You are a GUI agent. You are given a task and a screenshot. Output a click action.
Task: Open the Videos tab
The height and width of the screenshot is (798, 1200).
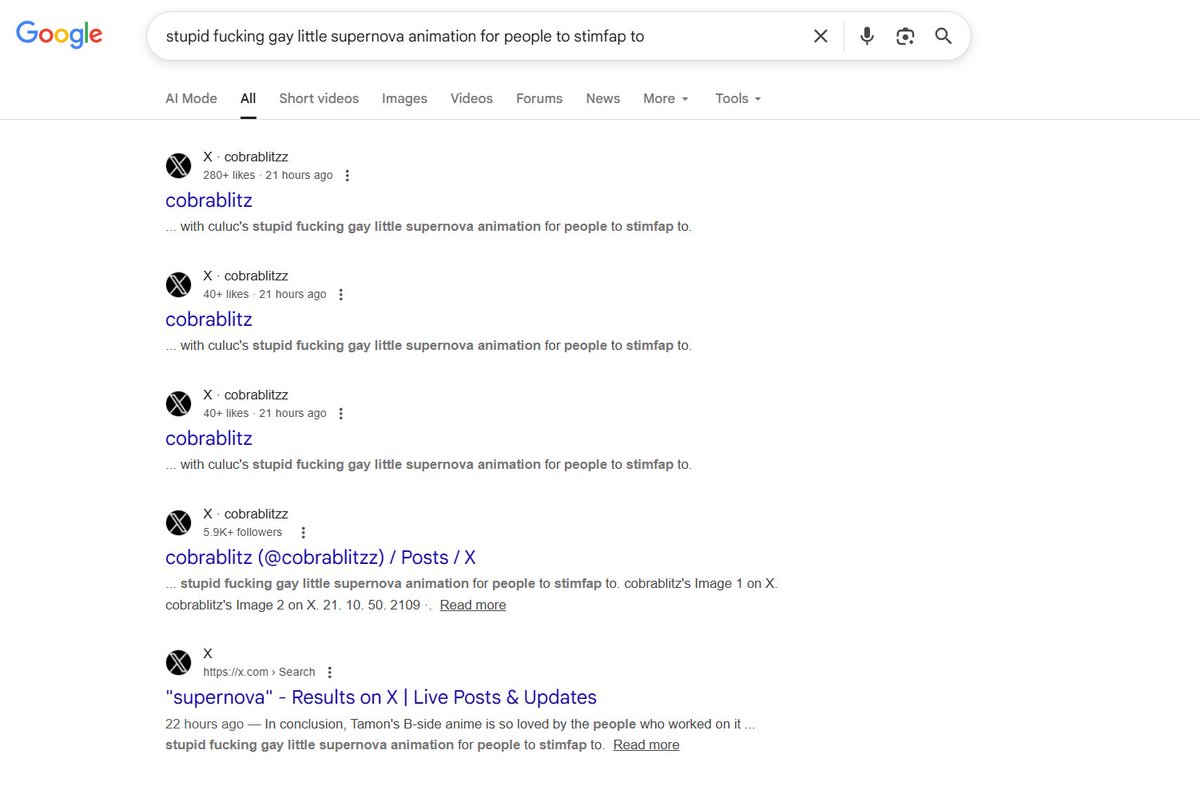coord(471,98)
